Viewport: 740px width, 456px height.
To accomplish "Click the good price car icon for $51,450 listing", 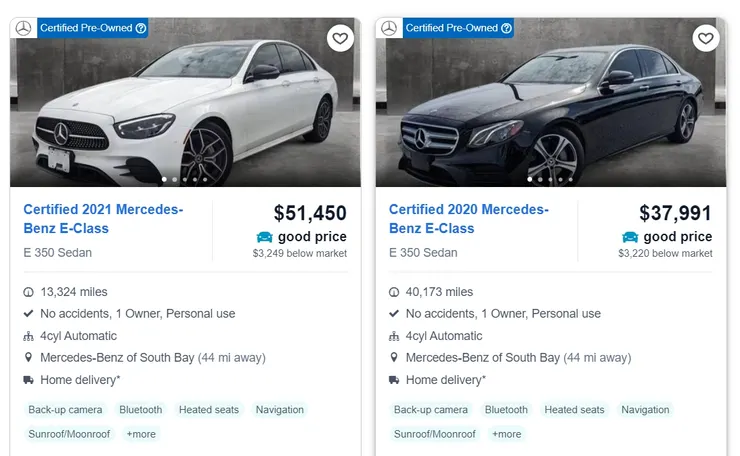I will coord(265,237).
